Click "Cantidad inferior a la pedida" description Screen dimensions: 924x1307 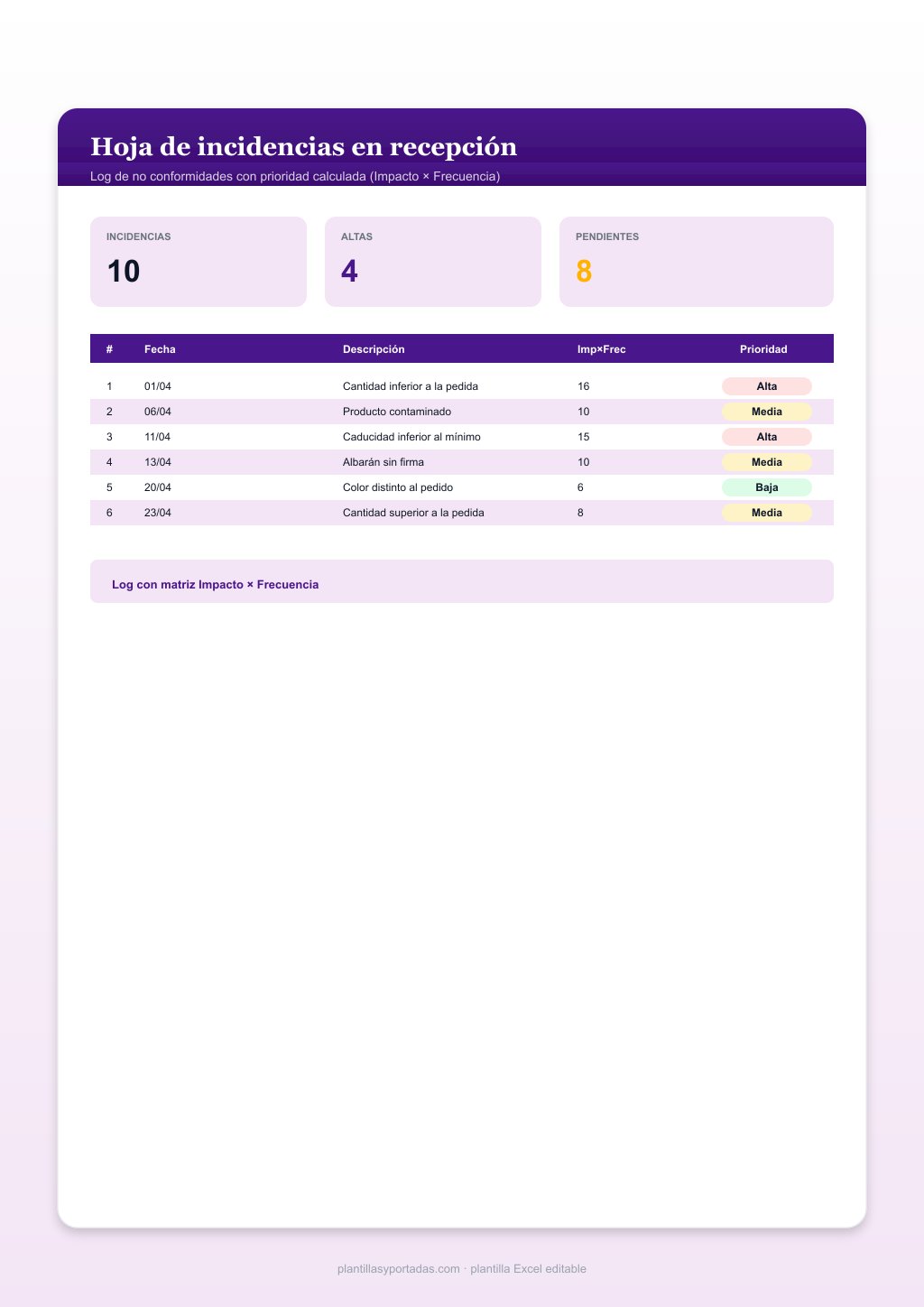pos(411,386)
